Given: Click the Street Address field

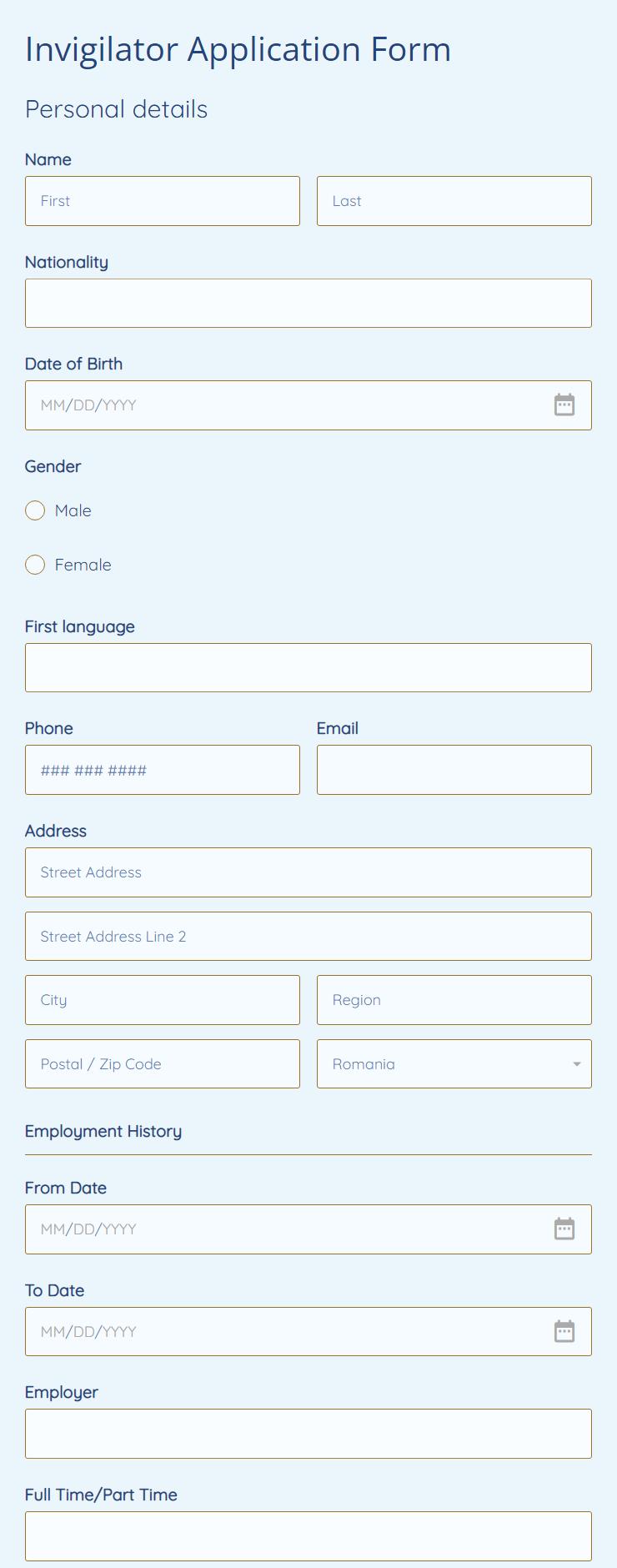Looking at the screenshot, I should (x=308, y=872).
